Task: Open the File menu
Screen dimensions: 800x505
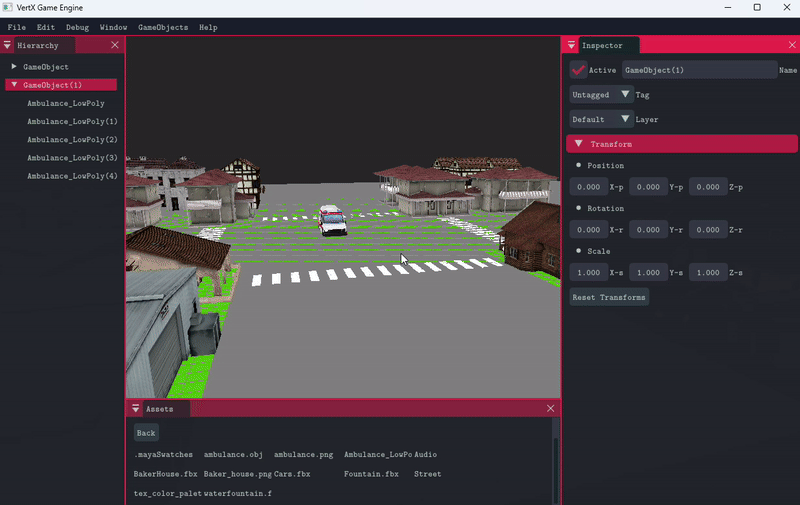Action: pos(17,27)
